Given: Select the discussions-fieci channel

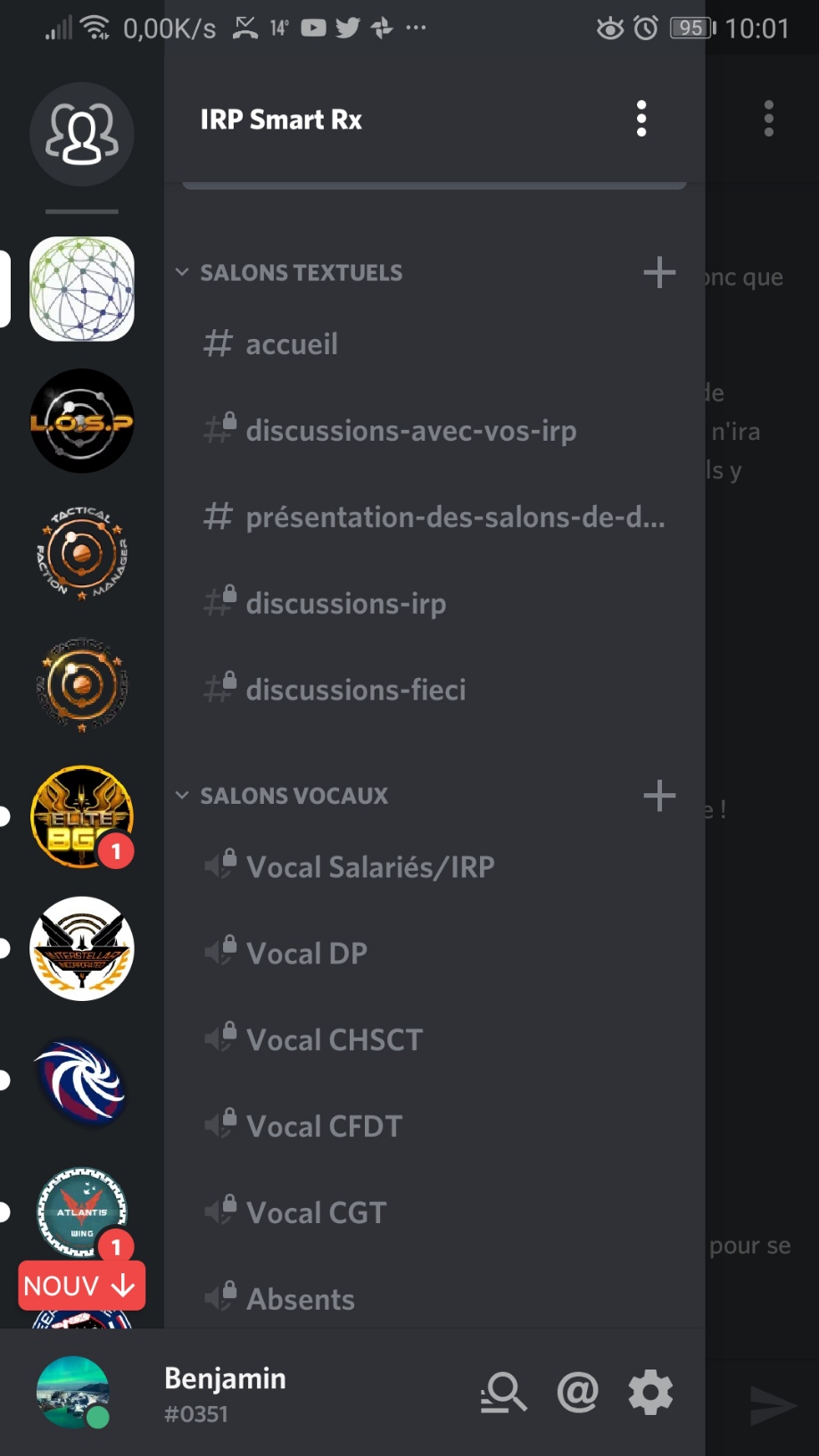Looking at the screenshot, I should tap(355, 690).
